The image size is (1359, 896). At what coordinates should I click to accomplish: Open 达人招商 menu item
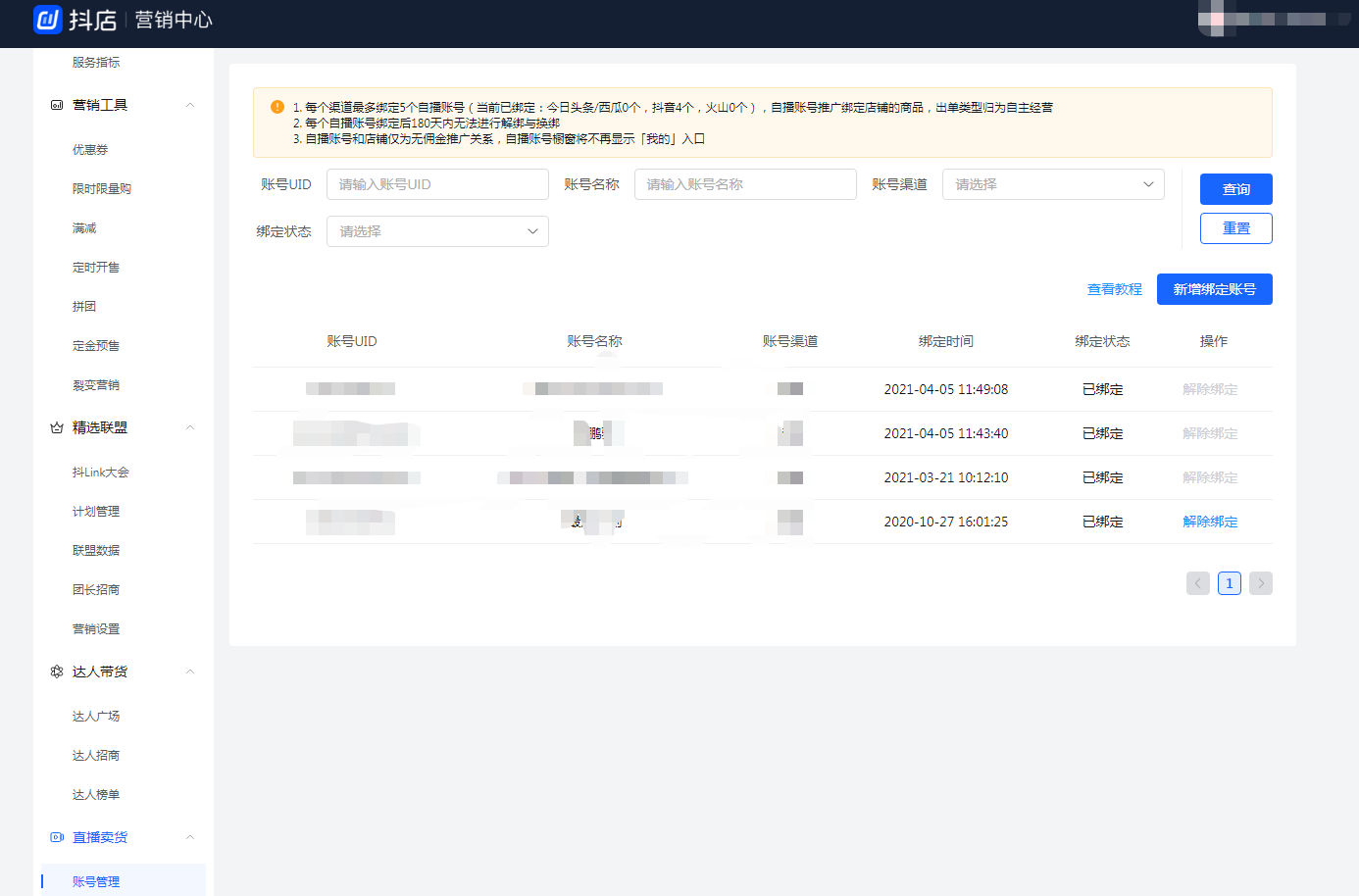(96, 756)
